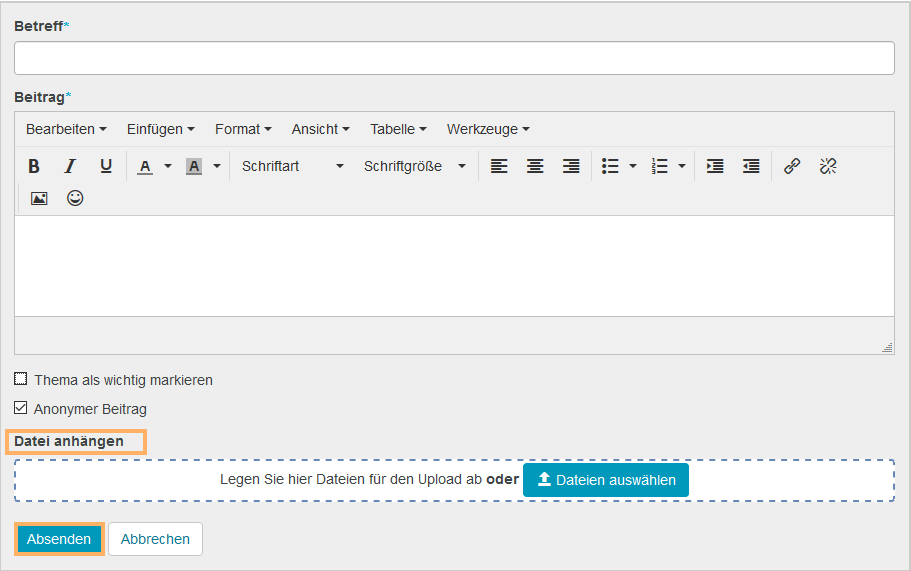Open the emoticons picker
The image size is (911, 571).
point(75,198)
